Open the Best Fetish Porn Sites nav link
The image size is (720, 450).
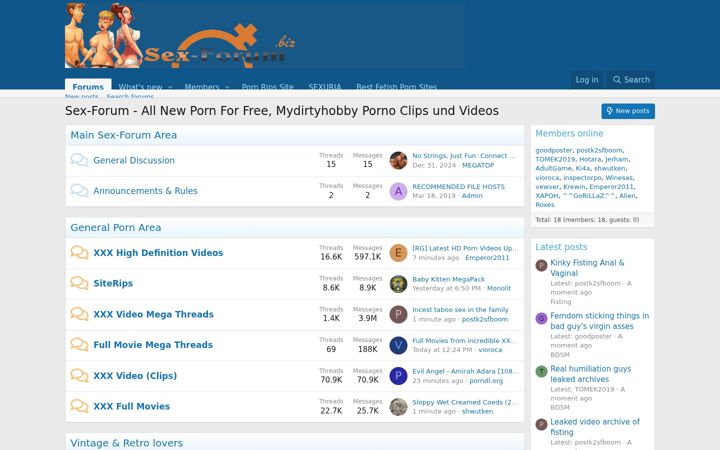coord(396,87)
